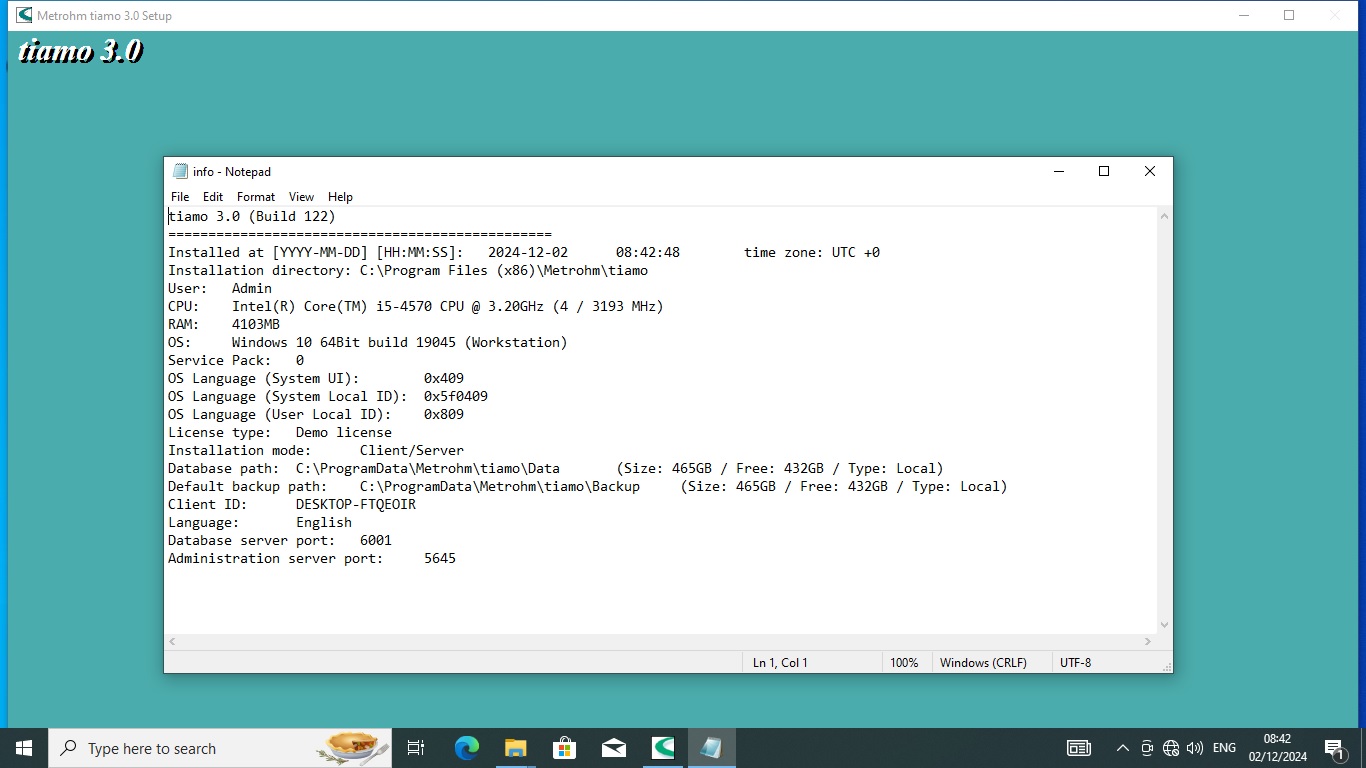This screenshot has width=1366, height=768.
Task: Click the ENG language indicator
Action: (1224, 748)
